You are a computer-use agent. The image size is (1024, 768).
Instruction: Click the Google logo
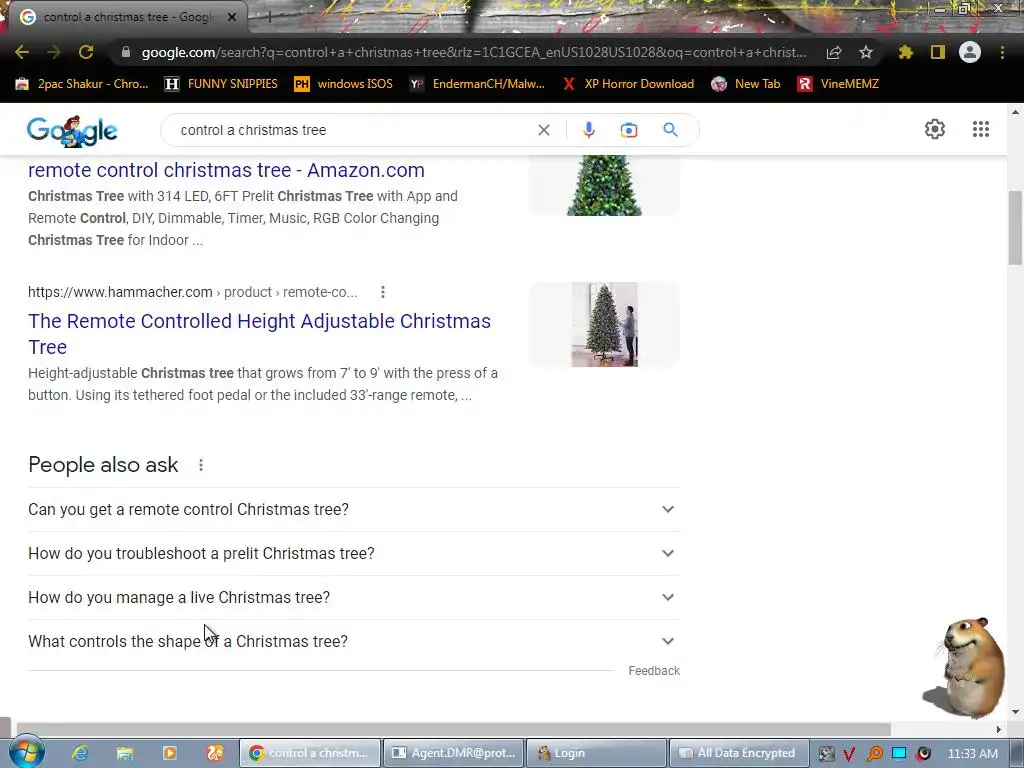click(x=72, y=131)
